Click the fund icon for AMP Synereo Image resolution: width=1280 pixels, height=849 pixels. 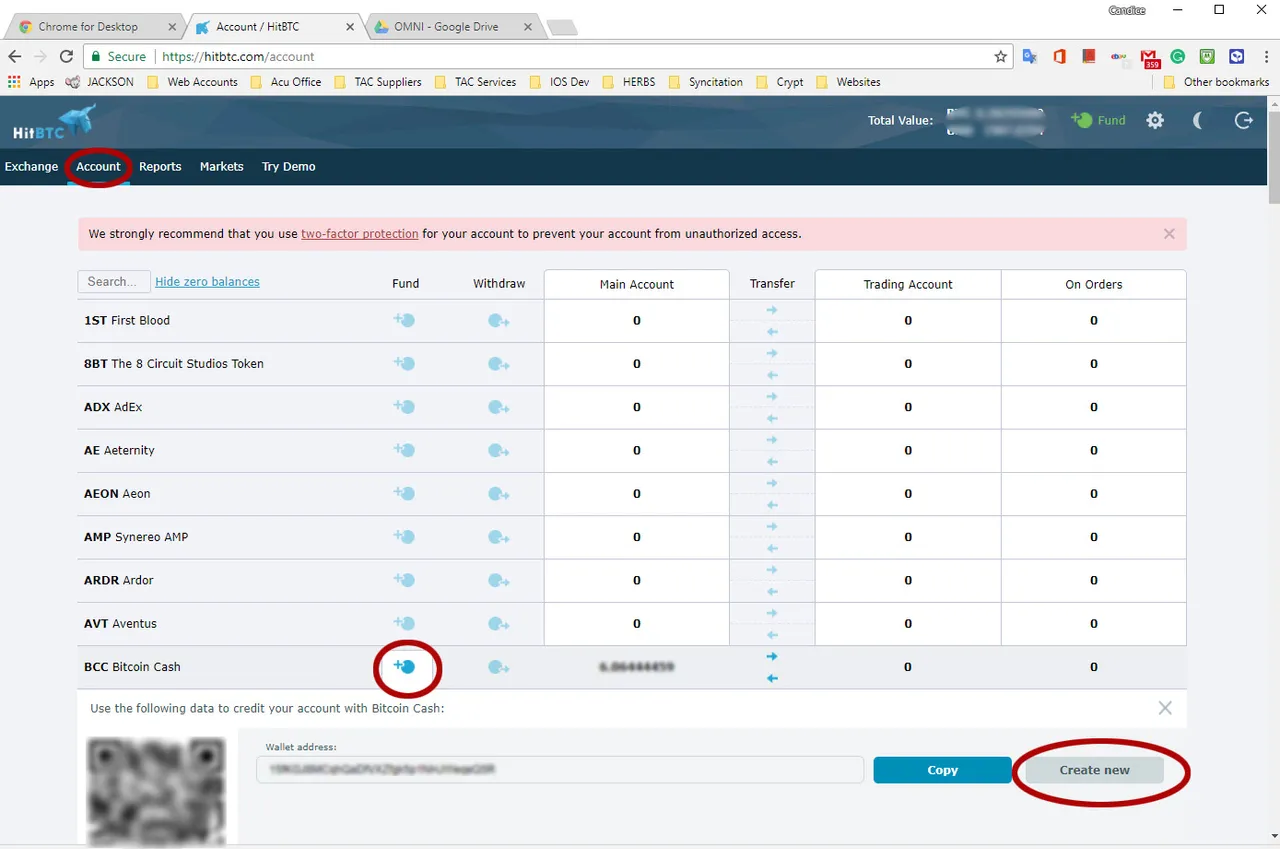(404, 536)
